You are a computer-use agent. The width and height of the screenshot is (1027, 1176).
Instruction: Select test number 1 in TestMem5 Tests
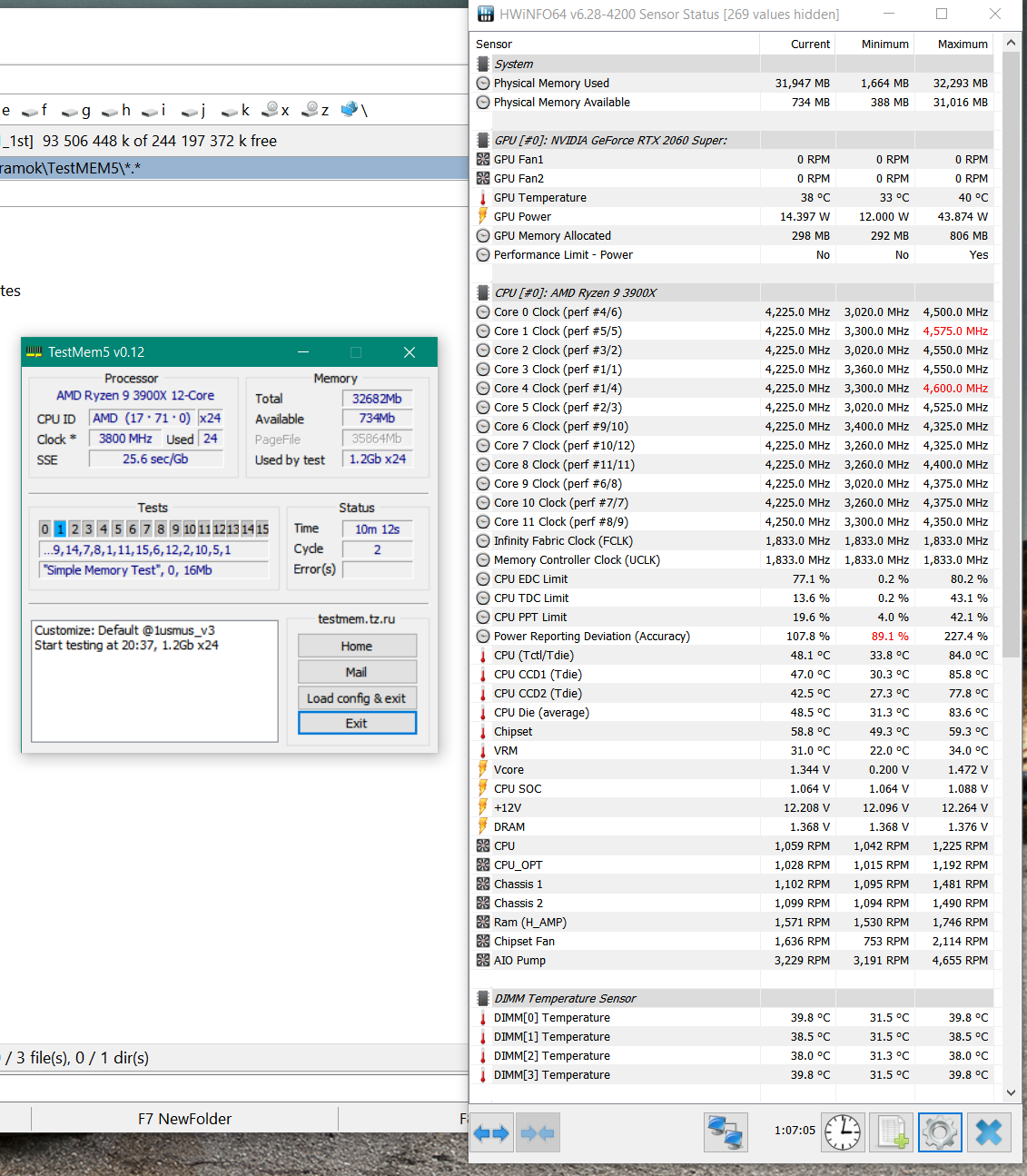(60, 529)
